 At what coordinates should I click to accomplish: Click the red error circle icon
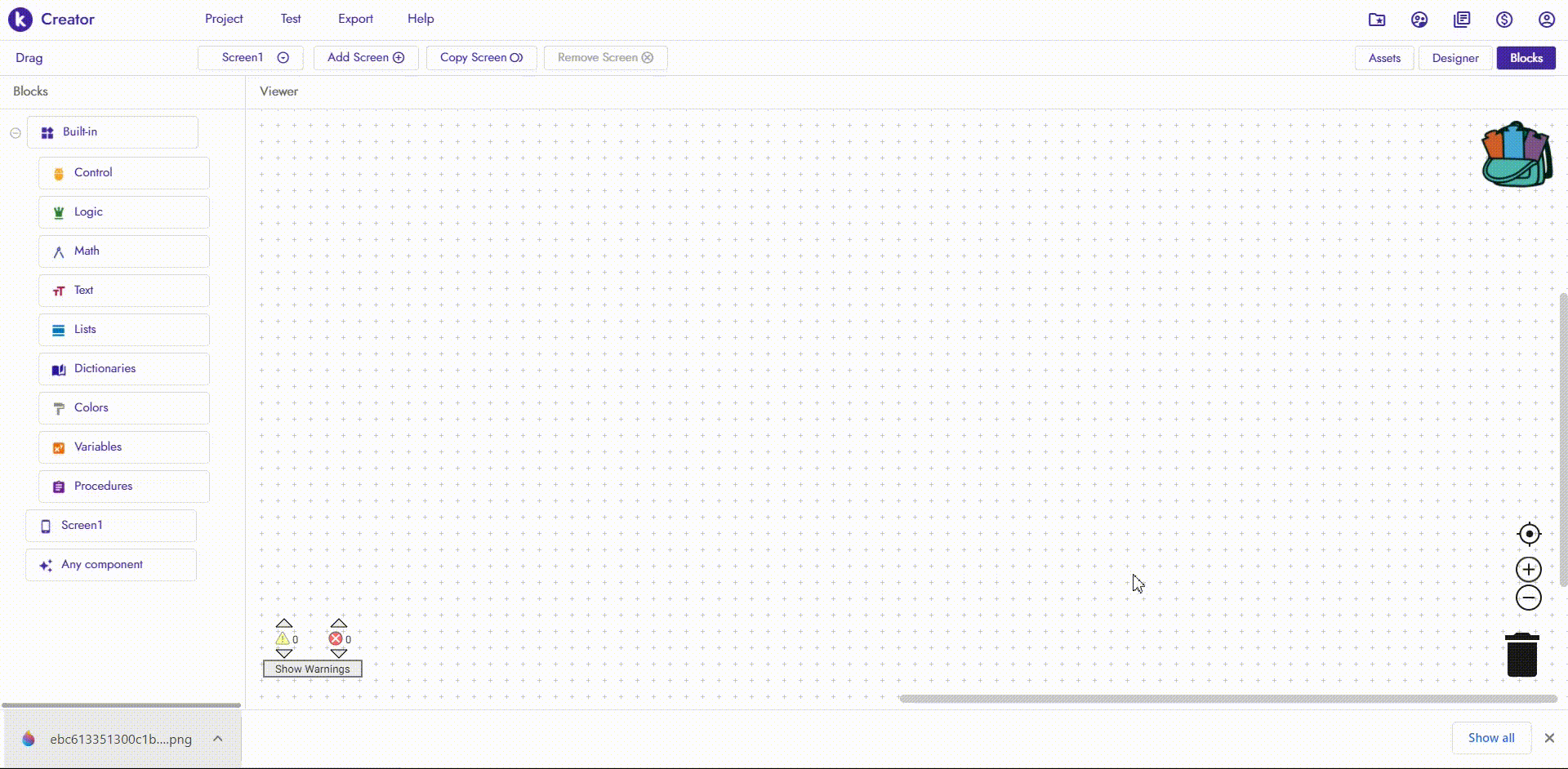(x=336, y=638)
